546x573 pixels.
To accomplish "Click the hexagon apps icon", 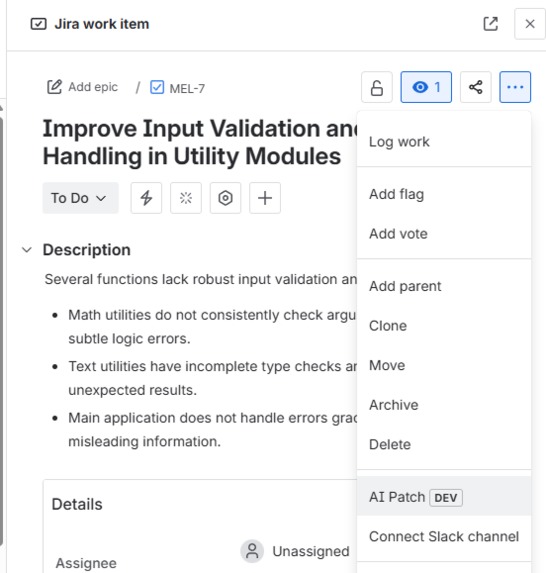I will tap(225, 198).
